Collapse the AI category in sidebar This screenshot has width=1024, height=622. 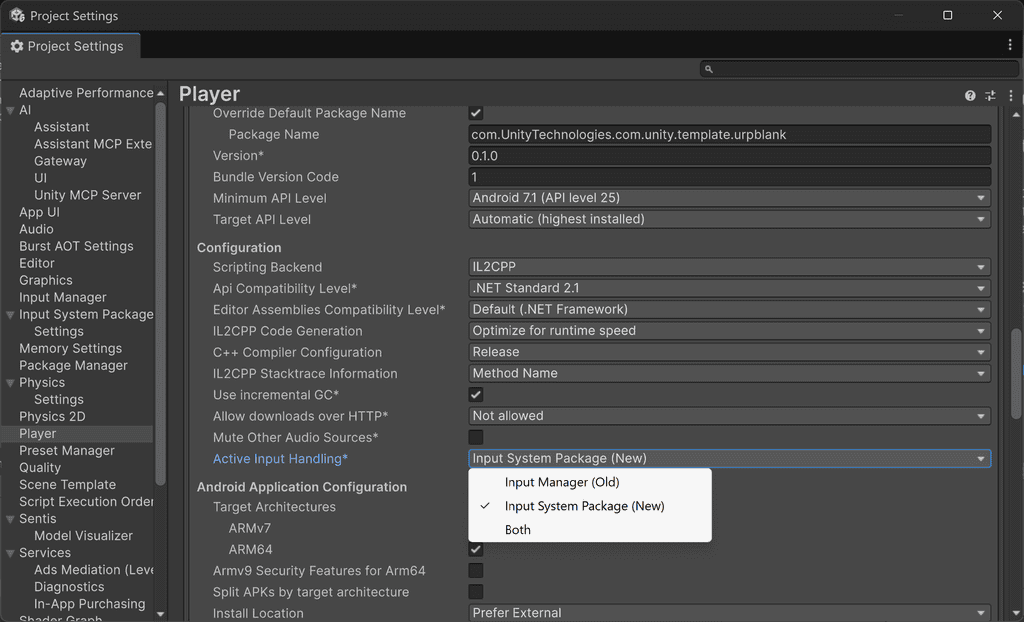10,110
